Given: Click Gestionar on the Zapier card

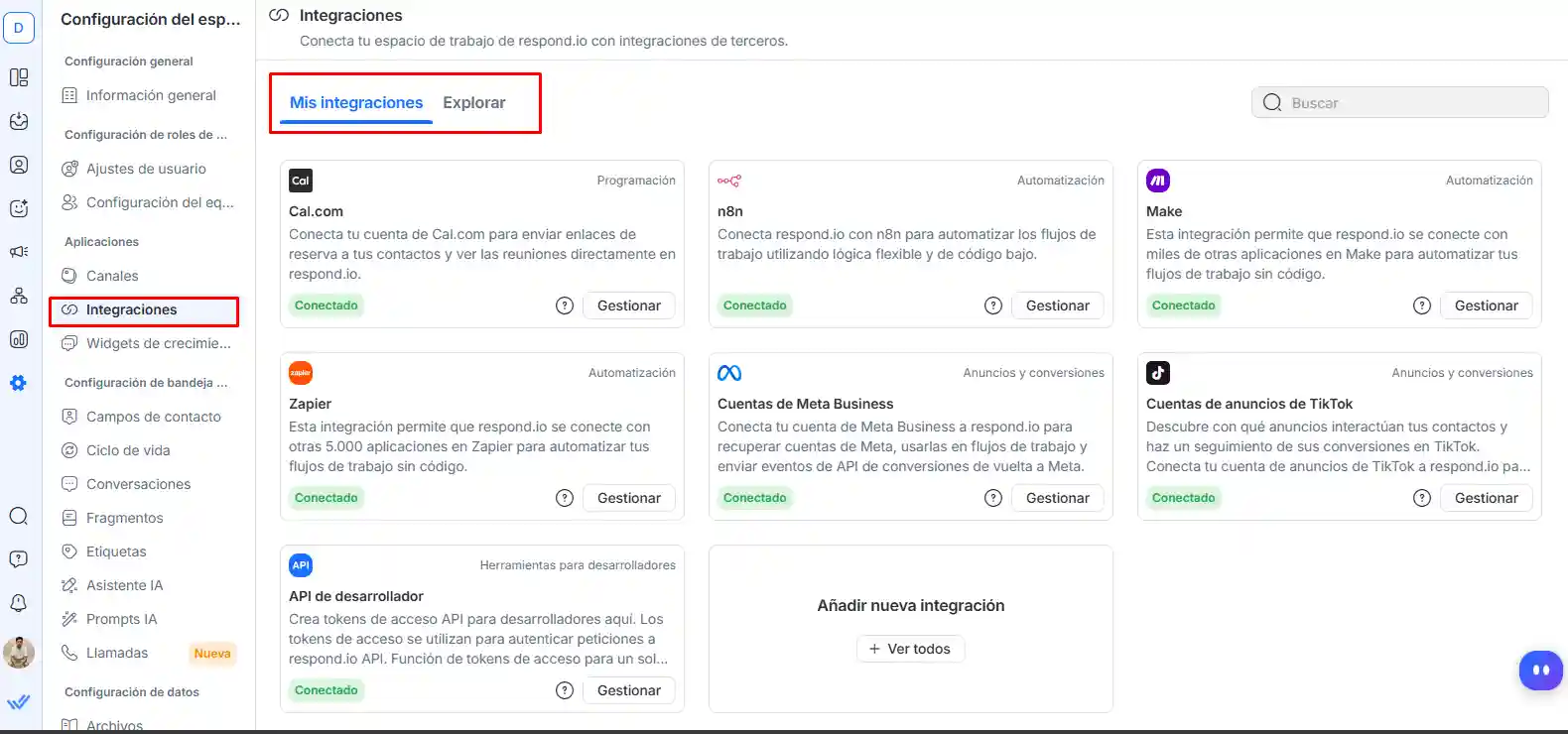Looking at the screenshot, I should [629, 498].
